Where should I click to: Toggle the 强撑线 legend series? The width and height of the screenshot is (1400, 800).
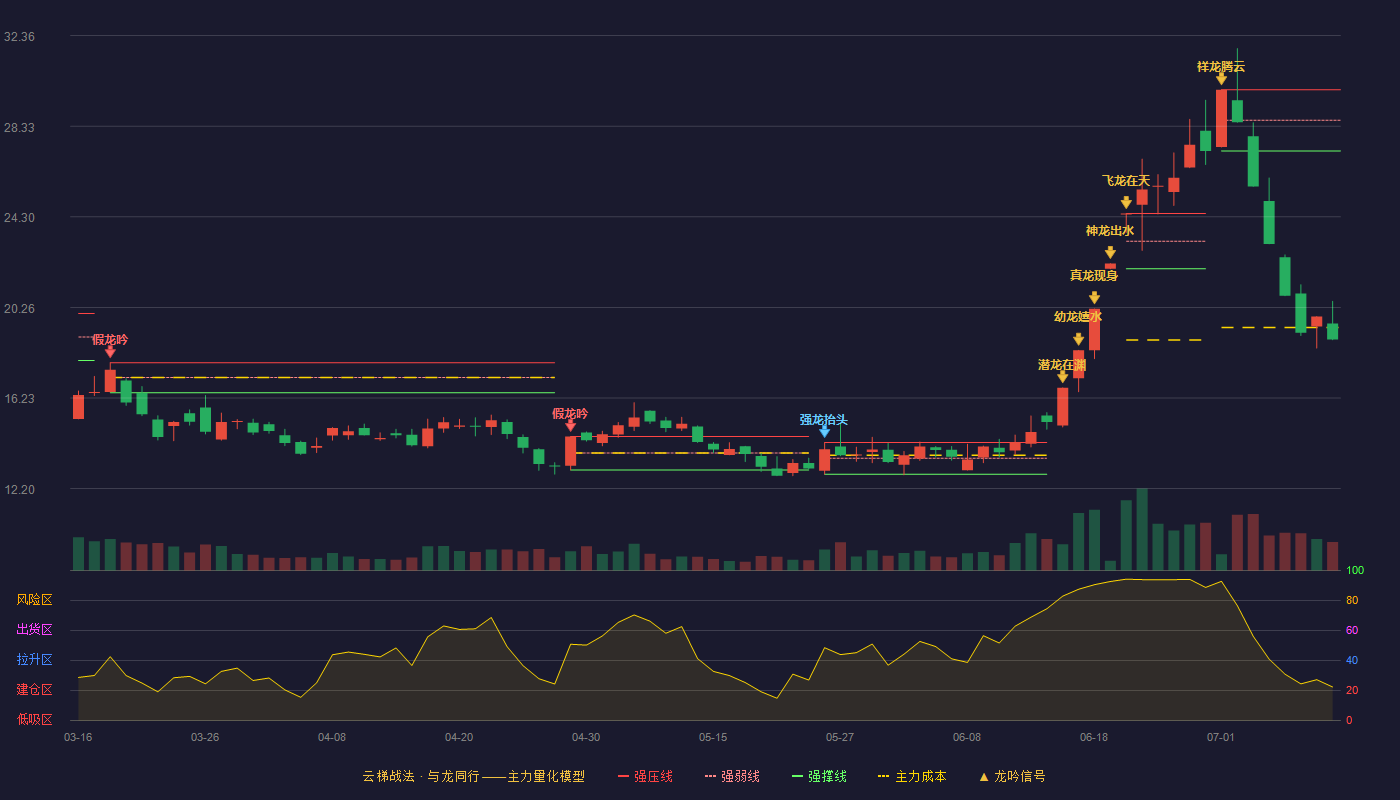click(819, 776)
